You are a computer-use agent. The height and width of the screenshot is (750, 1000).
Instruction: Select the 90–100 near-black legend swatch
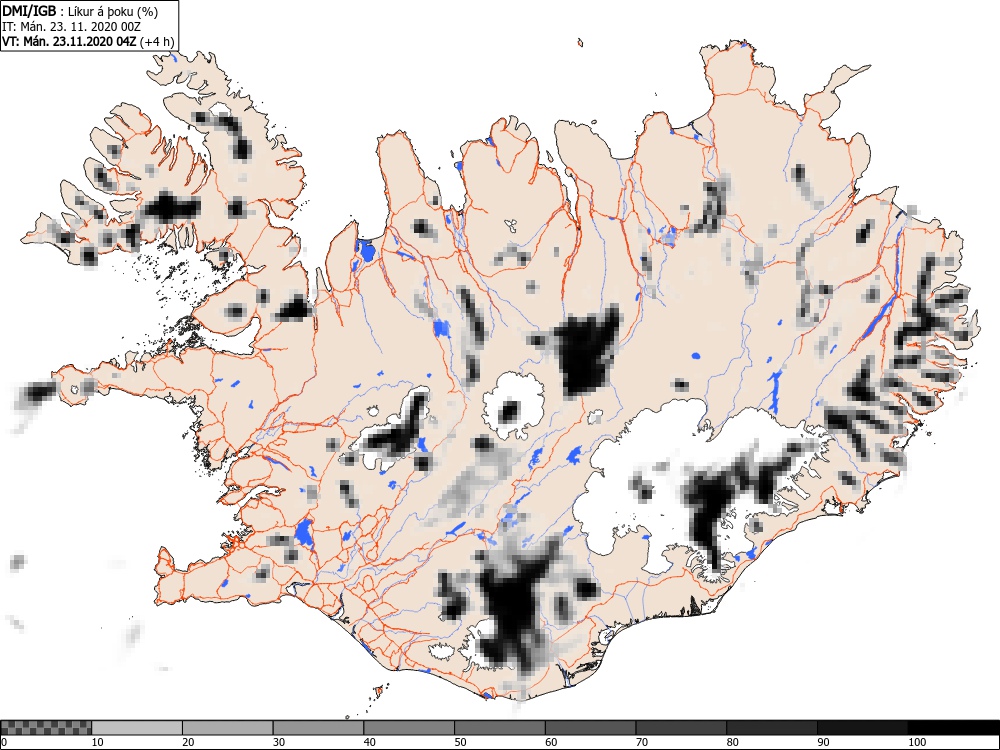point(862,728)
